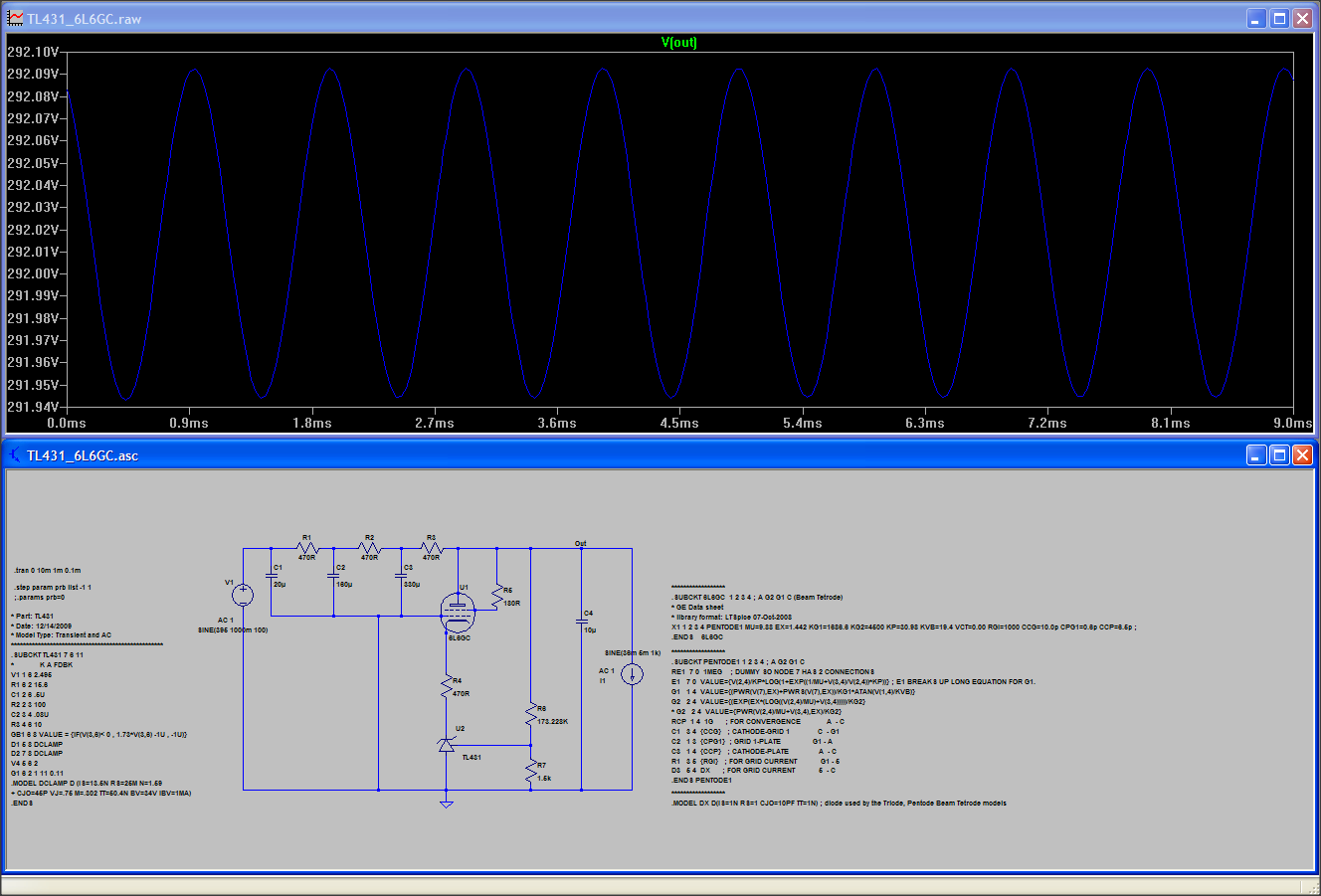Click the .SUBCKT TL431 7 6 11 line

coord(47,654)
